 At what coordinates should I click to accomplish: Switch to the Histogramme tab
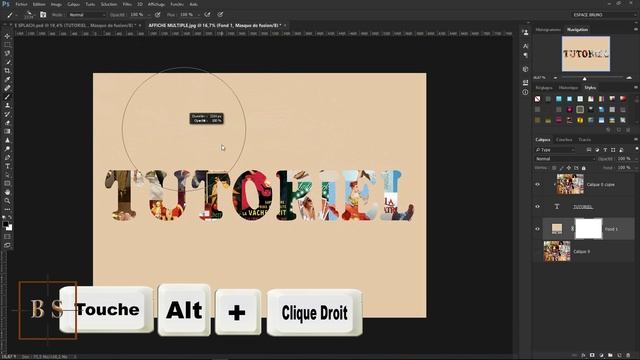(x=548, y=30)
